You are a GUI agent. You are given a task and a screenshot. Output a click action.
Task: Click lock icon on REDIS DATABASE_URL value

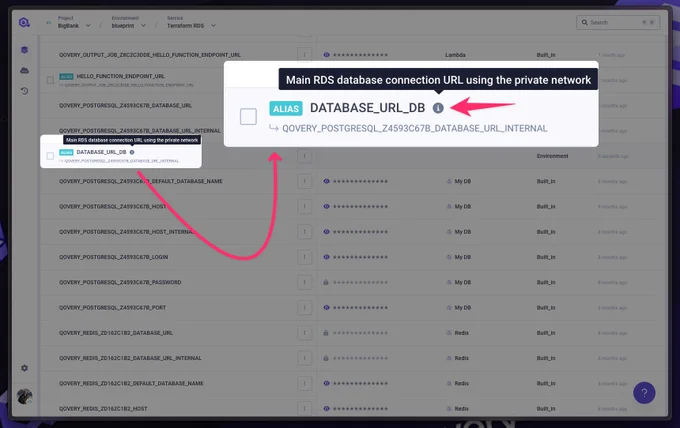[326, 333]
